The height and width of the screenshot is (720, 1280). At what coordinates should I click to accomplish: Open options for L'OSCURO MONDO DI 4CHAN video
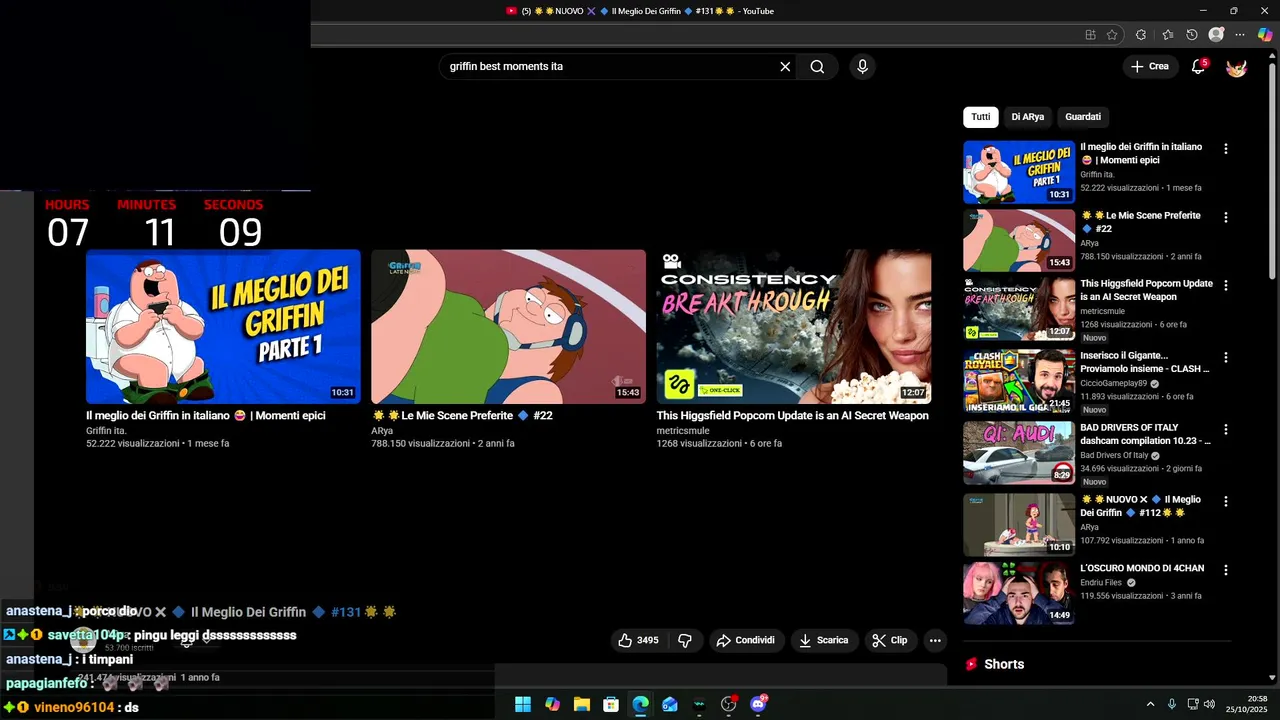(x=1226, y=570)
